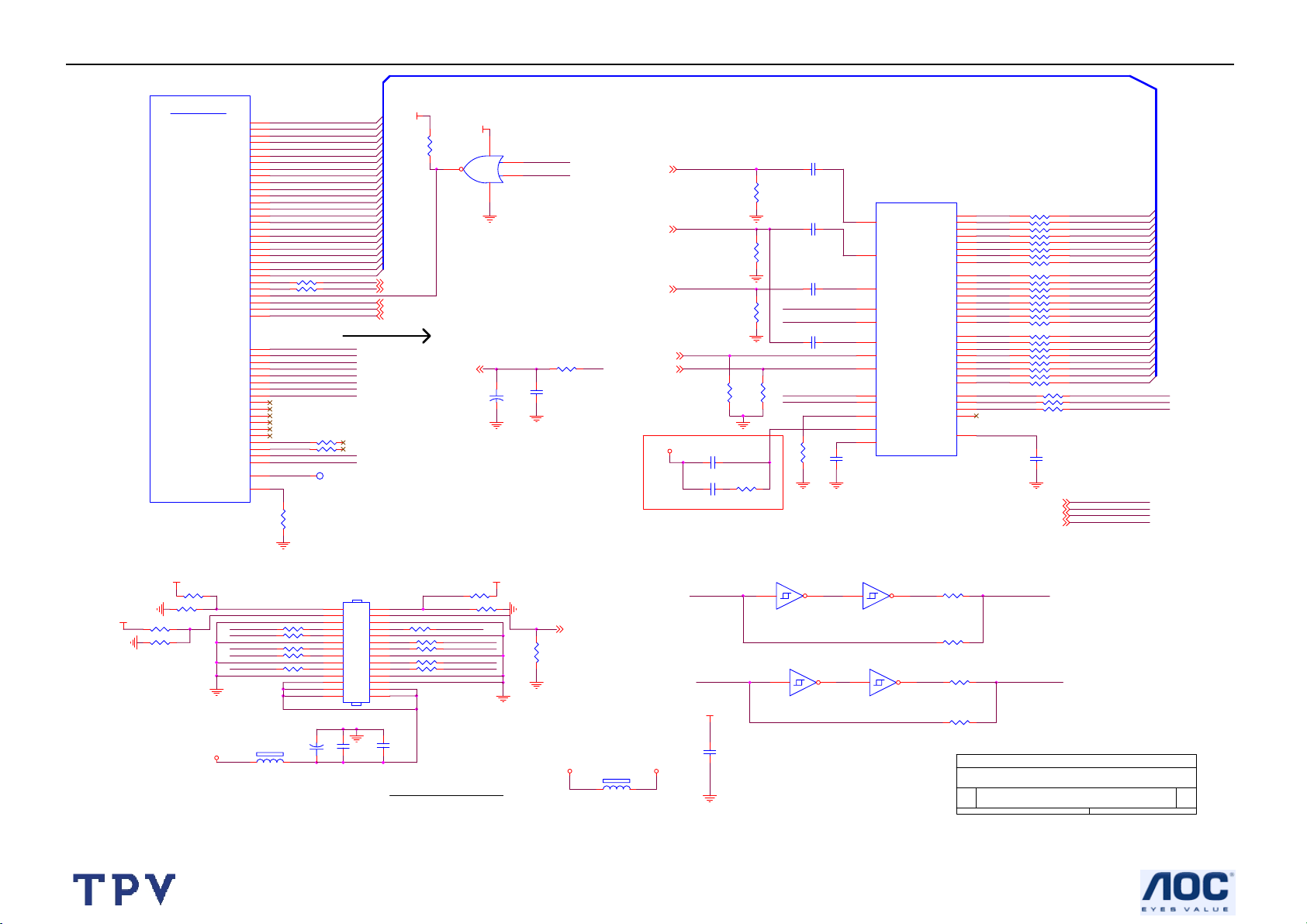Select the tall IC block at left
Image resolution: width=1307 pixels, height=924 pixels.
coord(199,299)
